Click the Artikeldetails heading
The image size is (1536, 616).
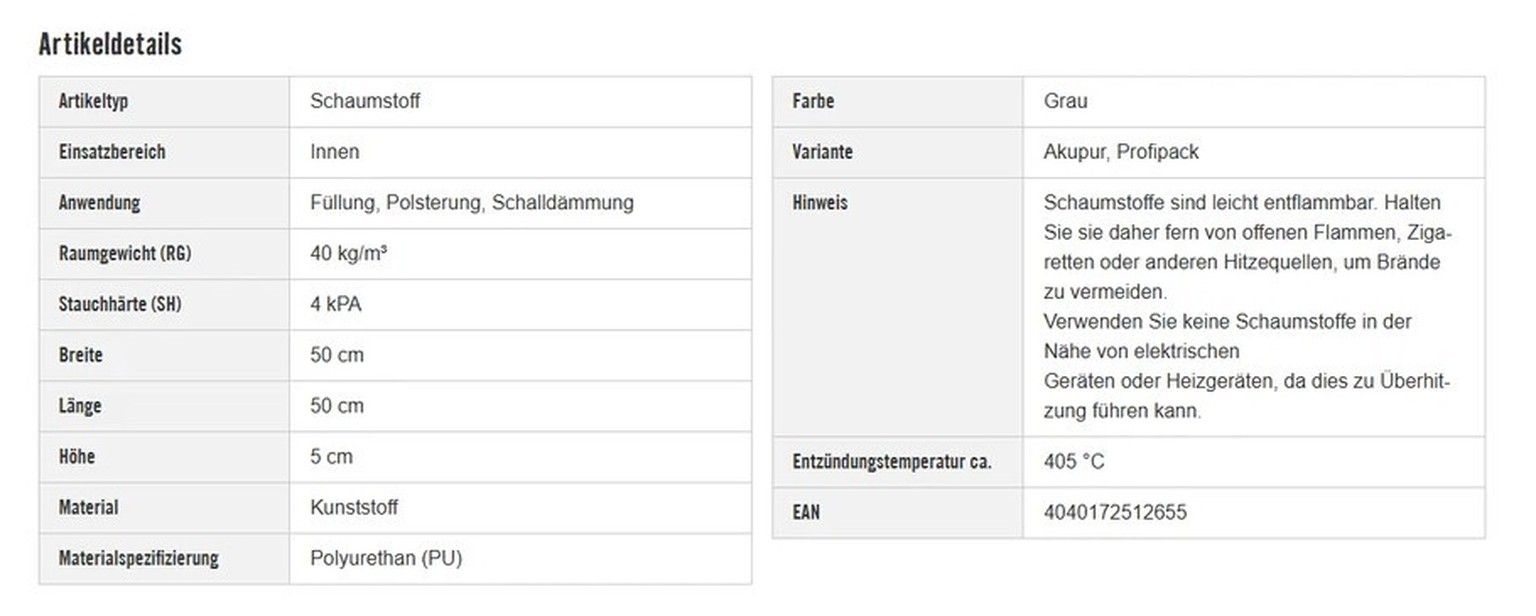click(110, 44)
